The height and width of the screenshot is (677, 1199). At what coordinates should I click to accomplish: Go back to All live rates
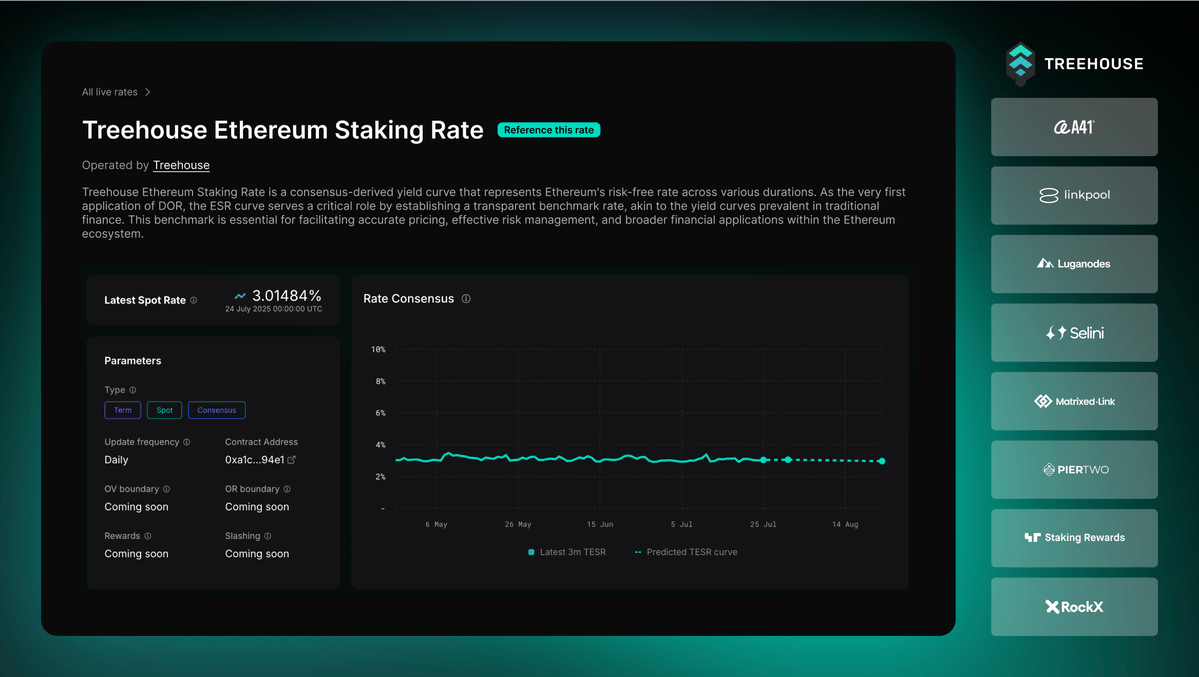point(110,92)
